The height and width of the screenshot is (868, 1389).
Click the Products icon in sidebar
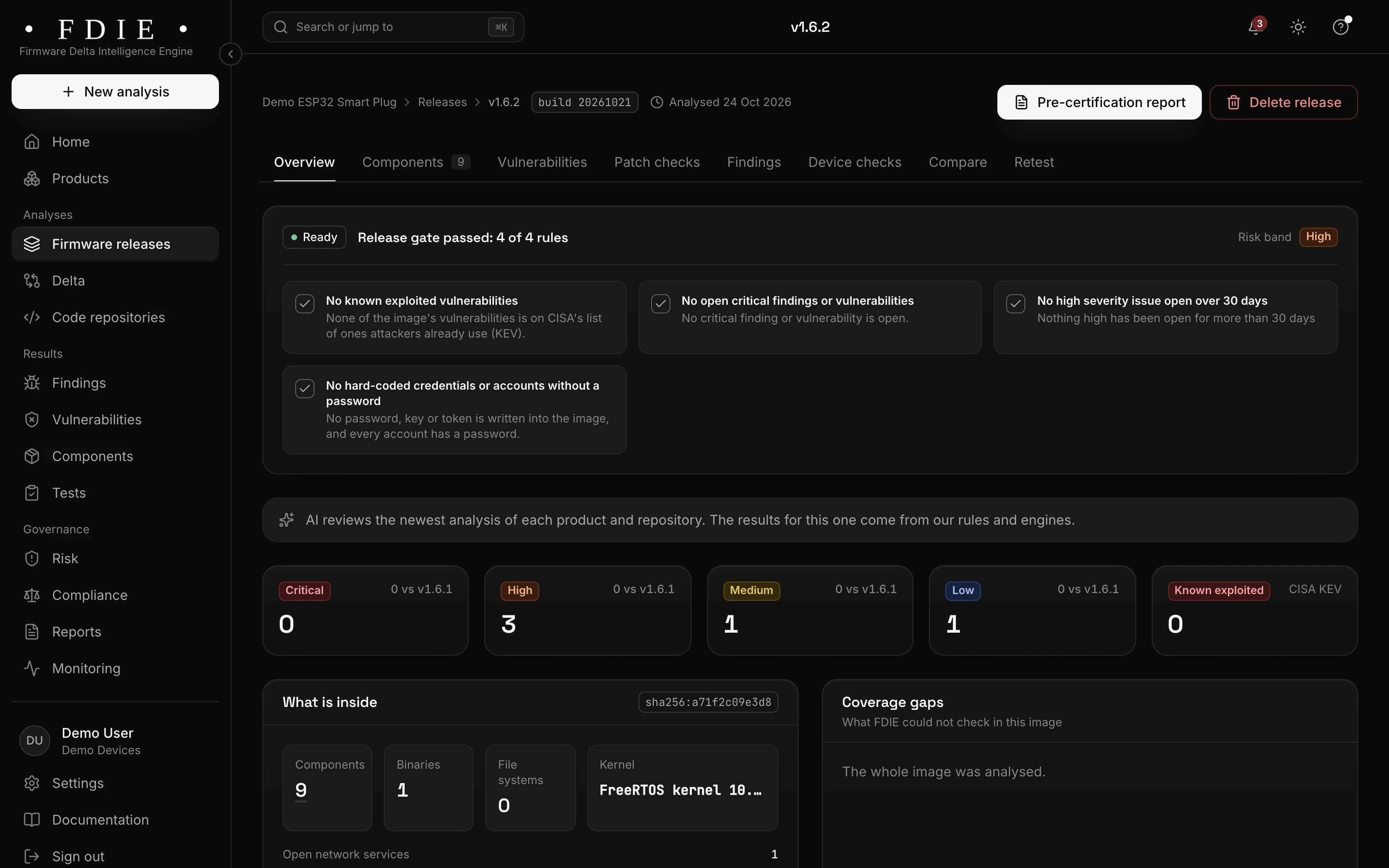[x=32, y=178]
